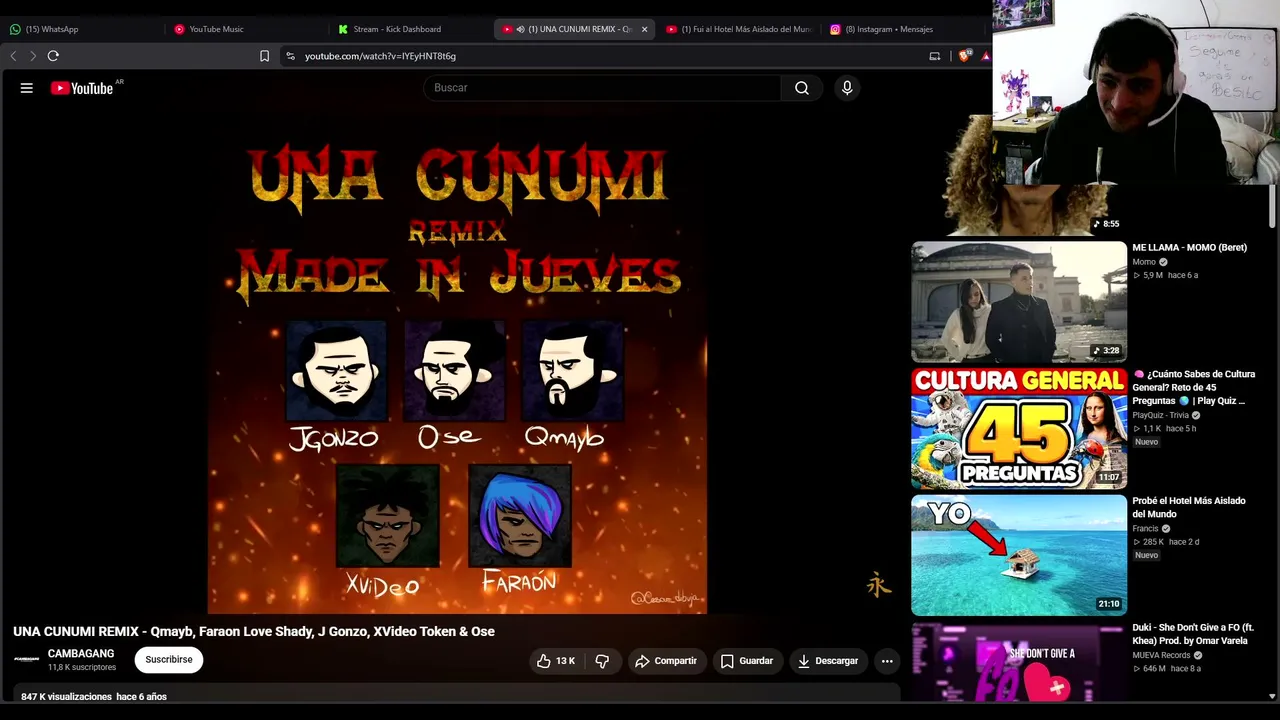
Task: Go to YouTube home via logo
Action: point(82,88)
